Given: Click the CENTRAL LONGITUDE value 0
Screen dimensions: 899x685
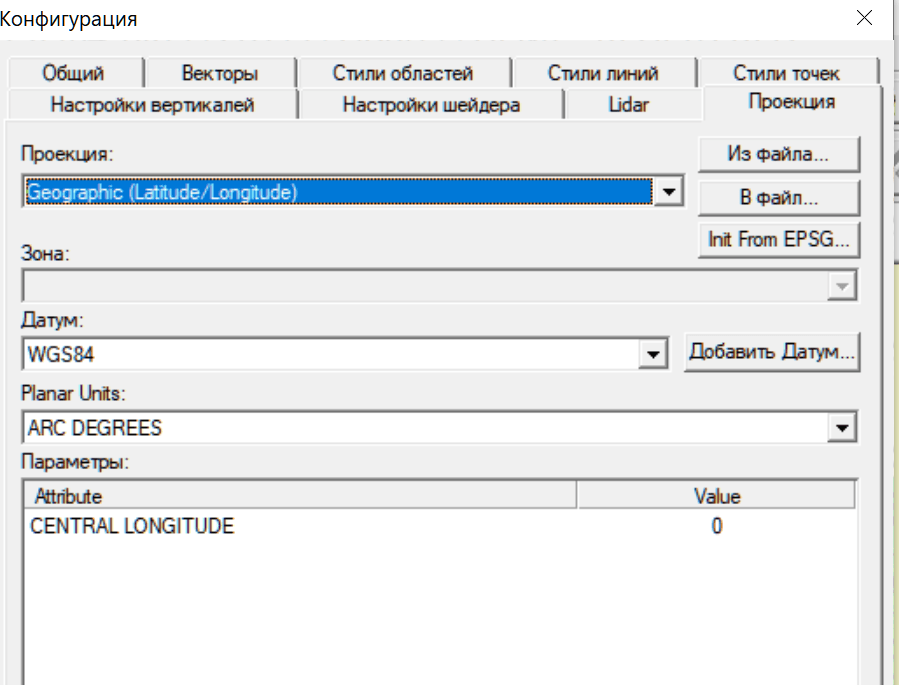Looking at the screenshot, I should [716, 526].
